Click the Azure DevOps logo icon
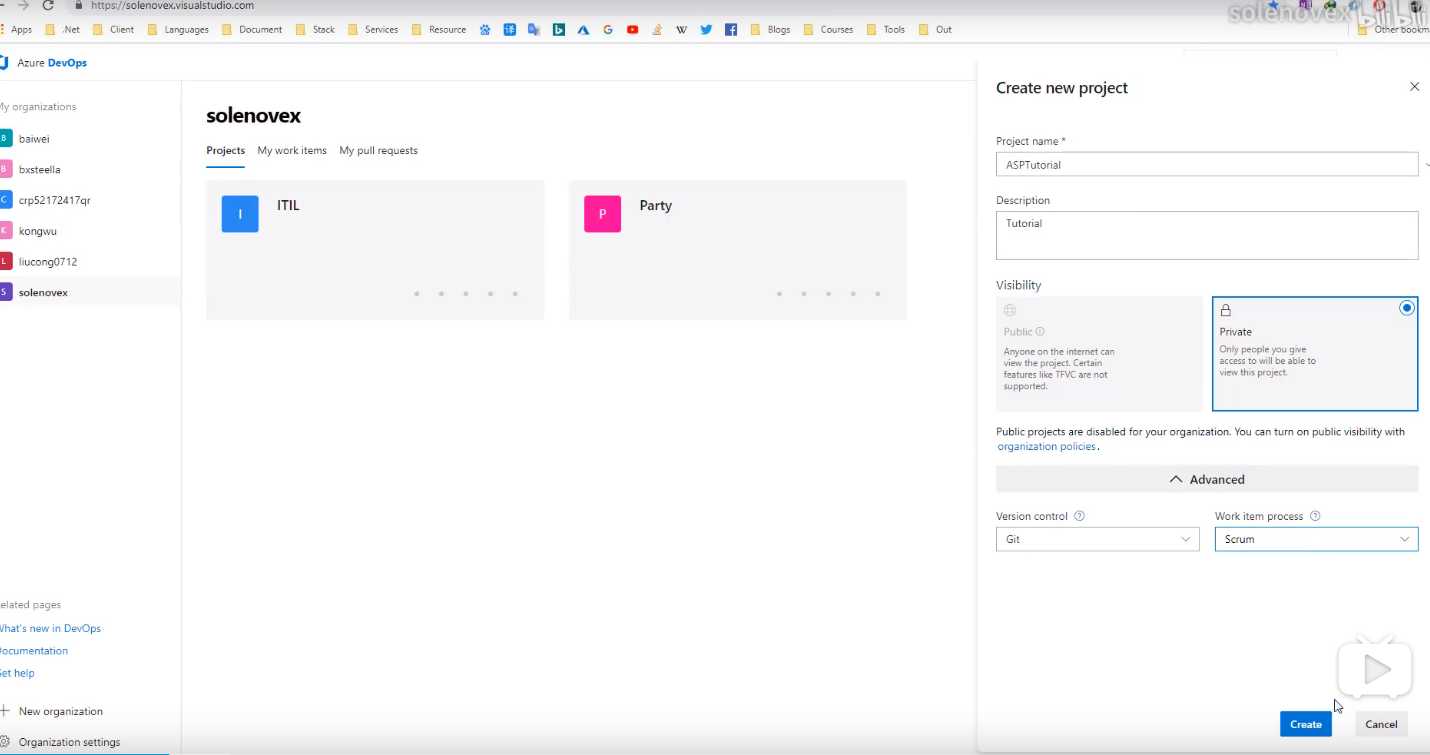This screenshot has height=755, width=1430. pos(4,63)
